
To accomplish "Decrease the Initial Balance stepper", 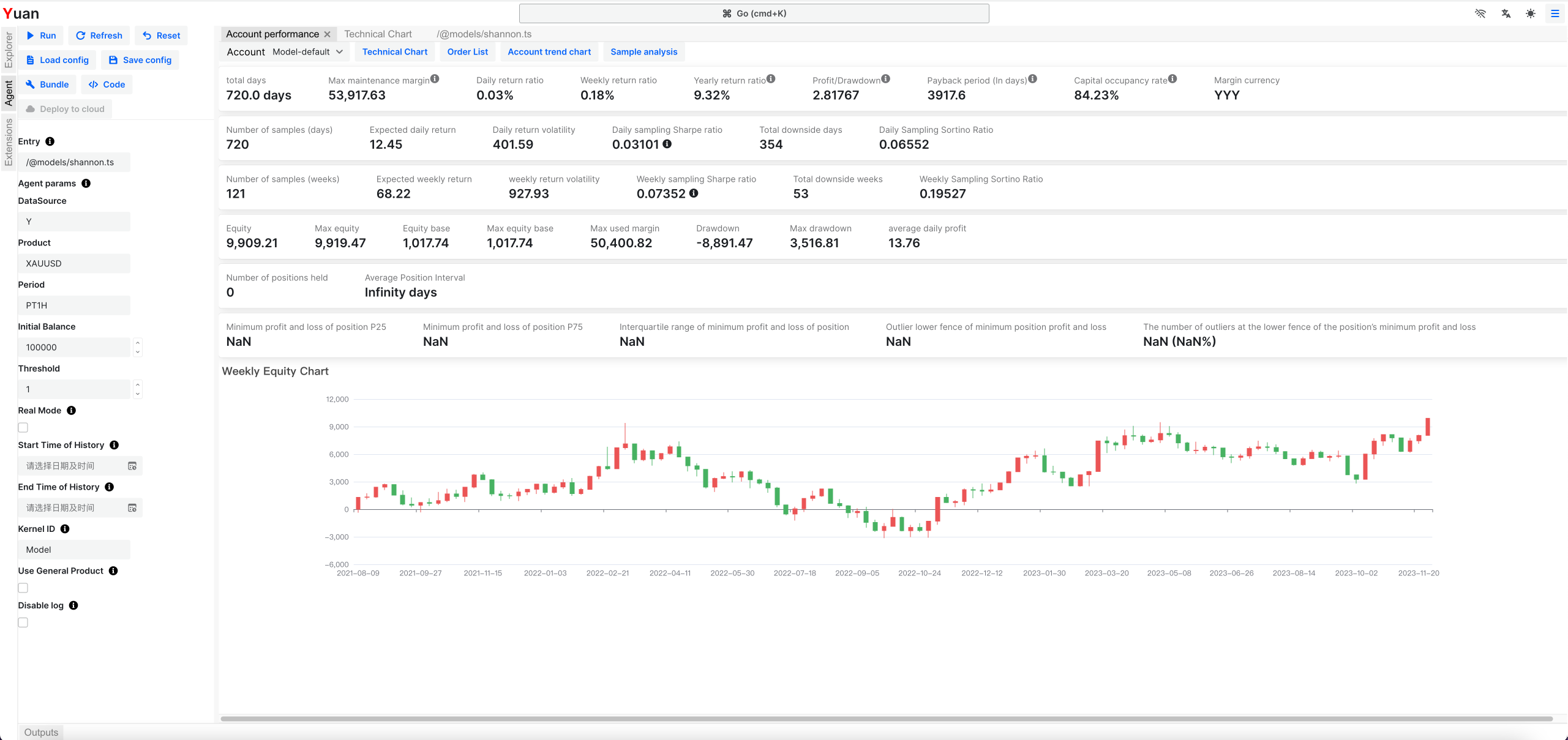I will (138, 352).
